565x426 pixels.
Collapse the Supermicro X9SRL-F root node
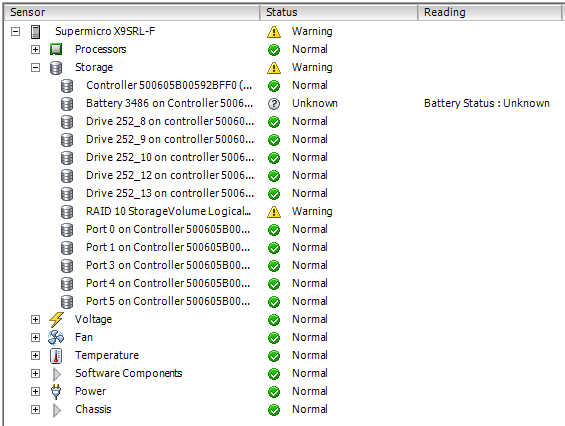click(15, 31)
